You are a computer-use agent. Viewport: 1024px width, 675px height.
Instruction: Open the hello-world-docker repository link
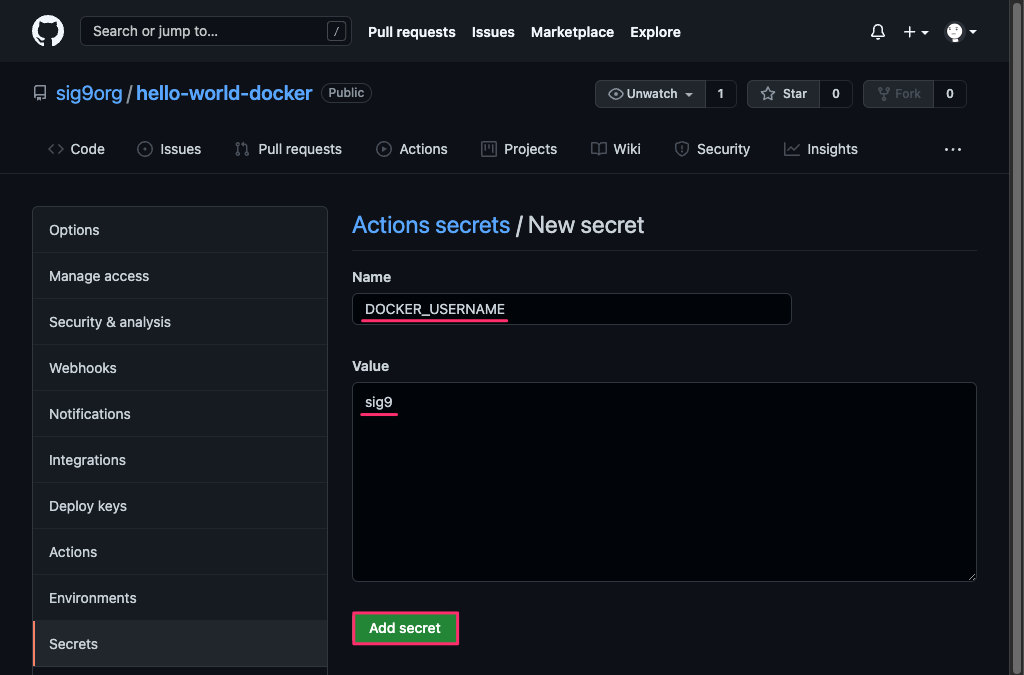click(224, 93)
